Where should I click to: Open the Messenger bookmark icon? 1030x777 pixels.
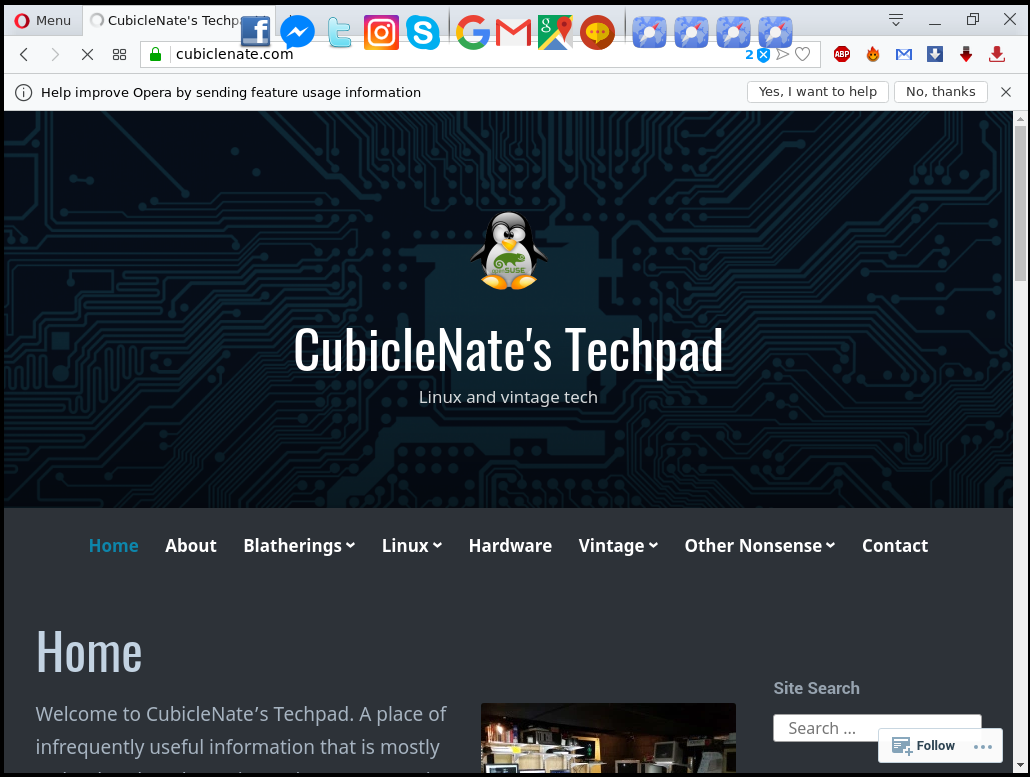point(297,31)
